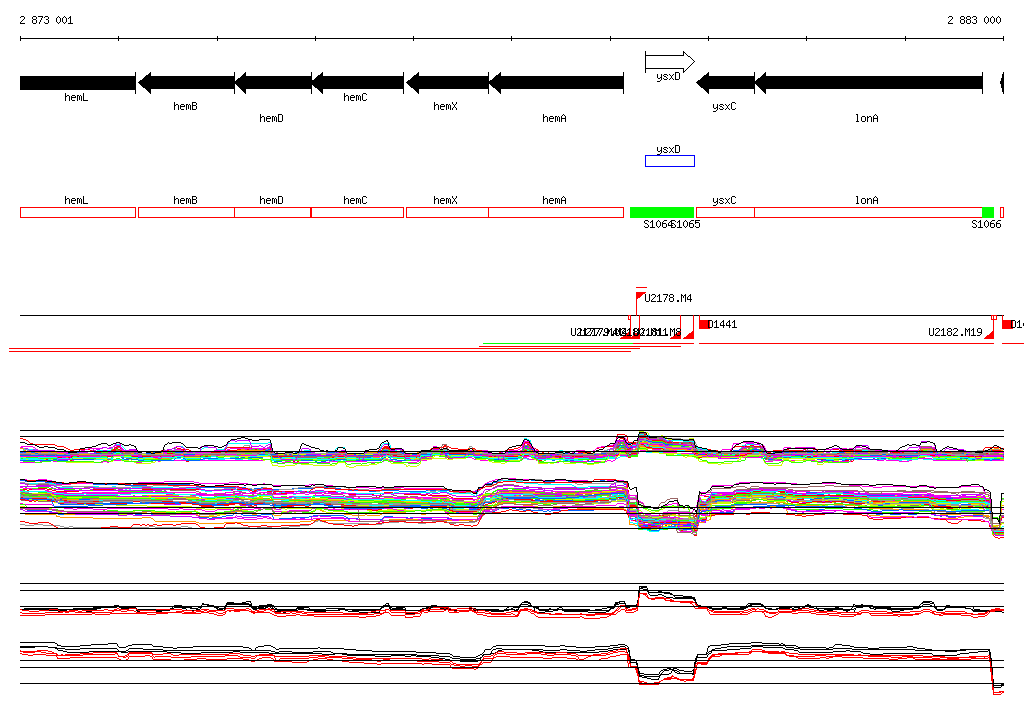This screenshot has height=714, width=1024.
Task: Select the ysxC black gene arrow
Action: click(x=725, y=82)
